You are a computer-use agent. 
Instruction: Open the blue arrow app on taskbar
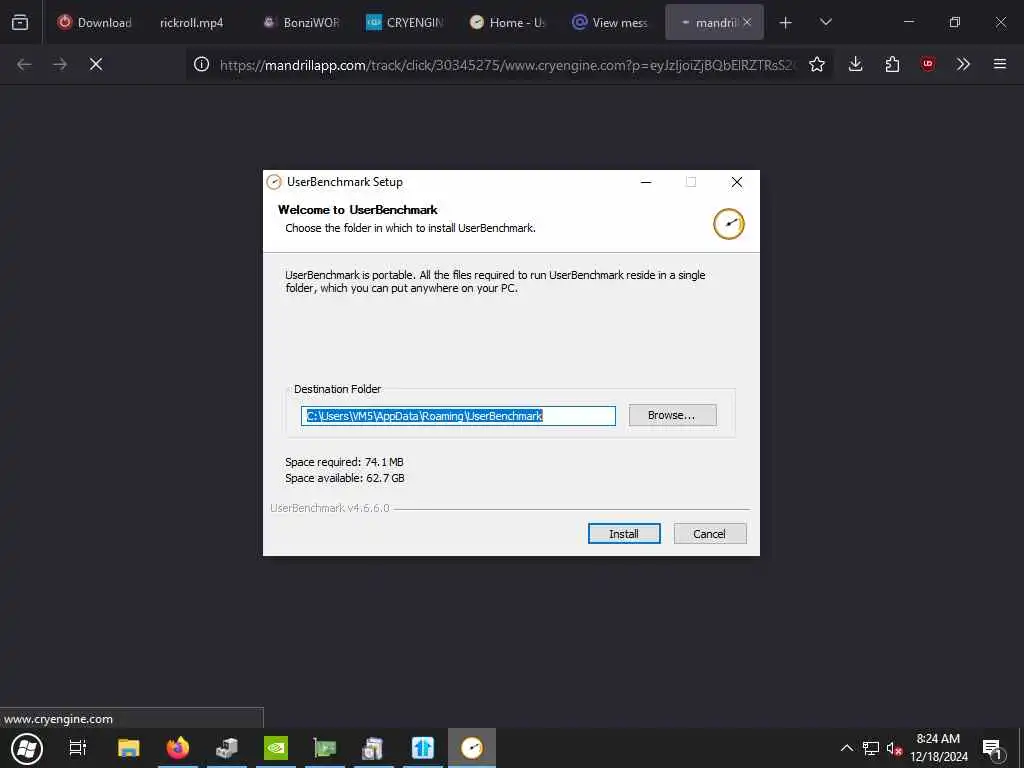423,748
